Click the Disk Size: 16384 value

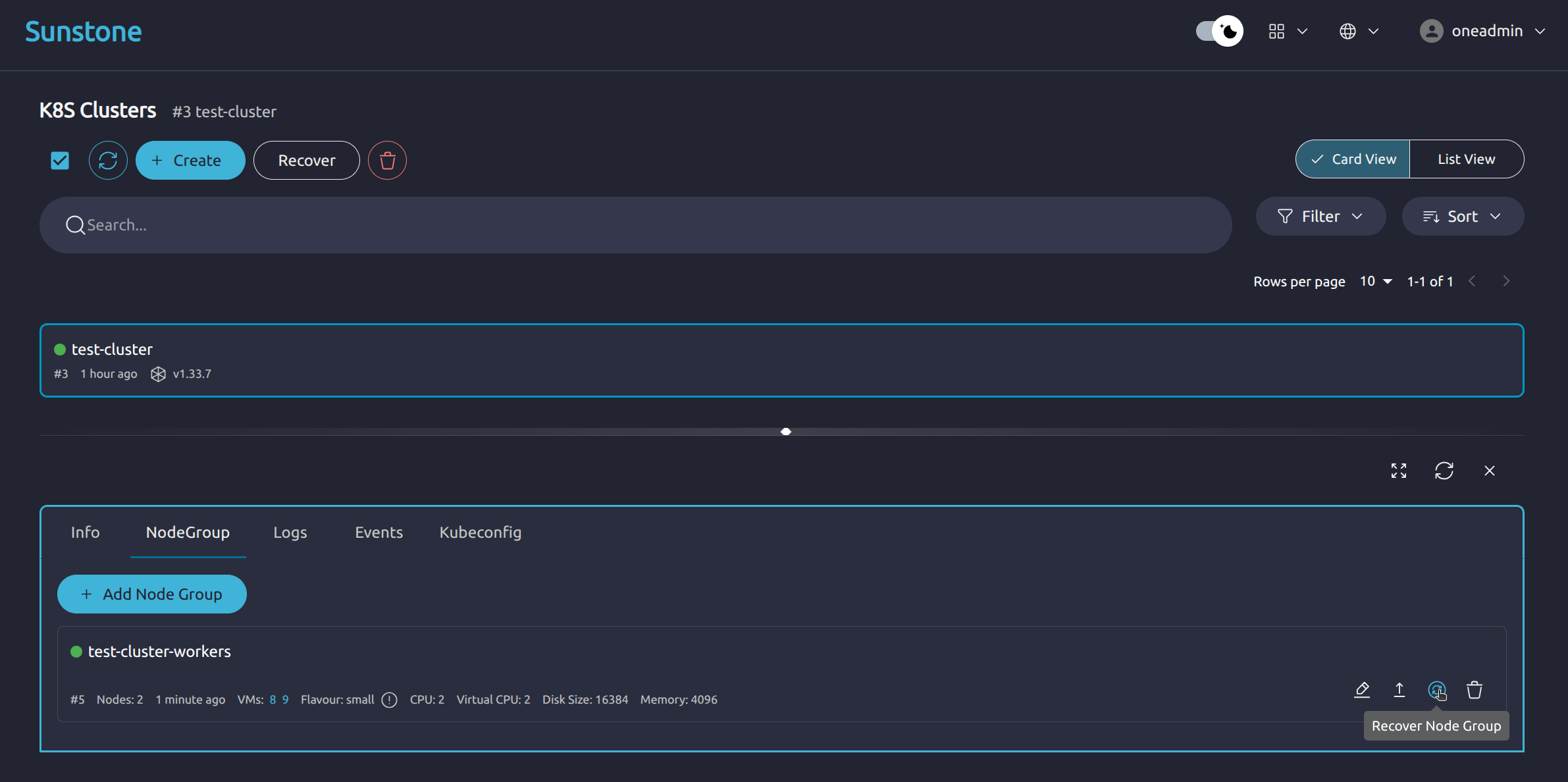pyautogui.click(x=585, y=700)
